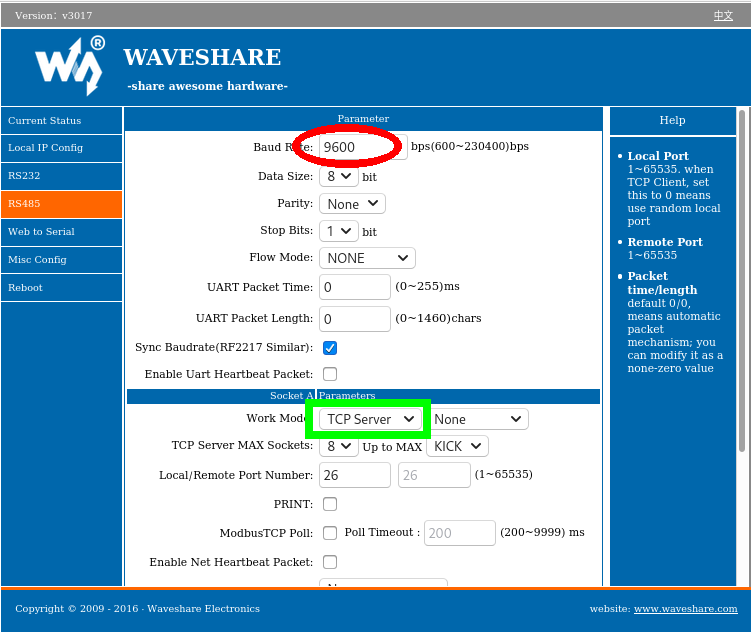Enable the ModbusTCP Poll checkbox

pyautogui.click(x=330, y=533)
